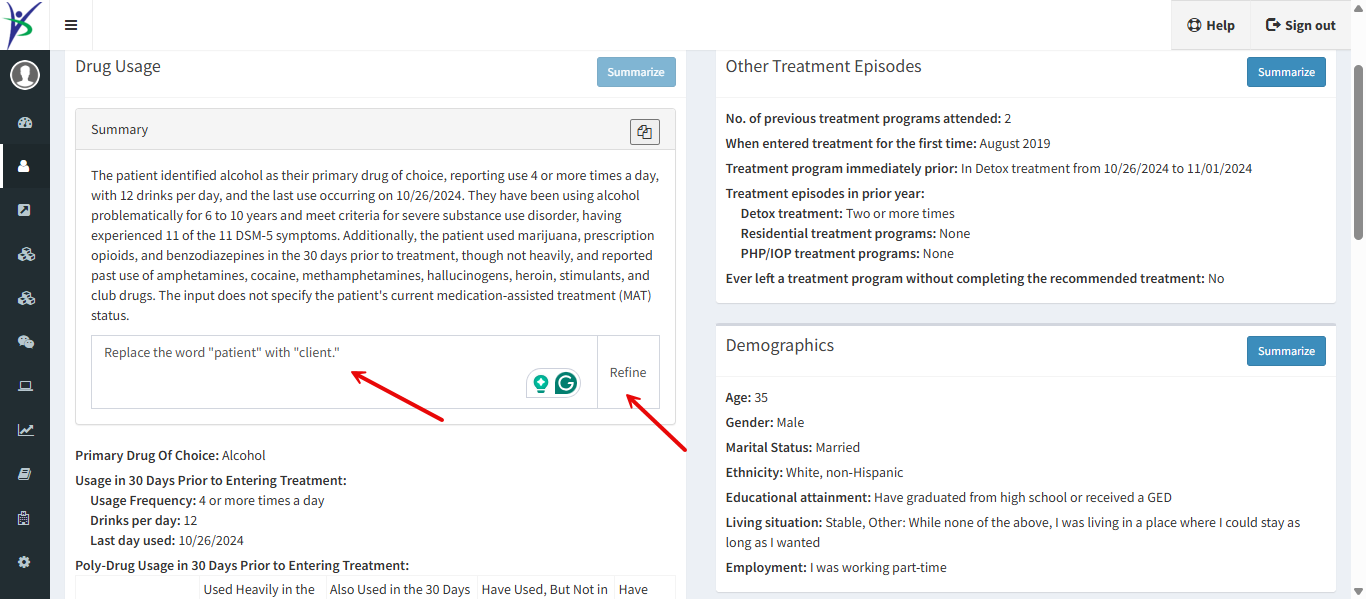The image size is (1366, 599).
Task: Open the user avatar profile icon
Action: (25, 75)
